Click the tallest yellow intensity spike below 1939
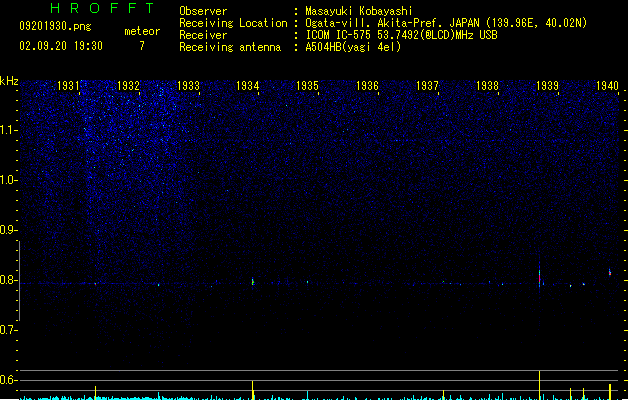629x400 pixels. coord(540,385)
